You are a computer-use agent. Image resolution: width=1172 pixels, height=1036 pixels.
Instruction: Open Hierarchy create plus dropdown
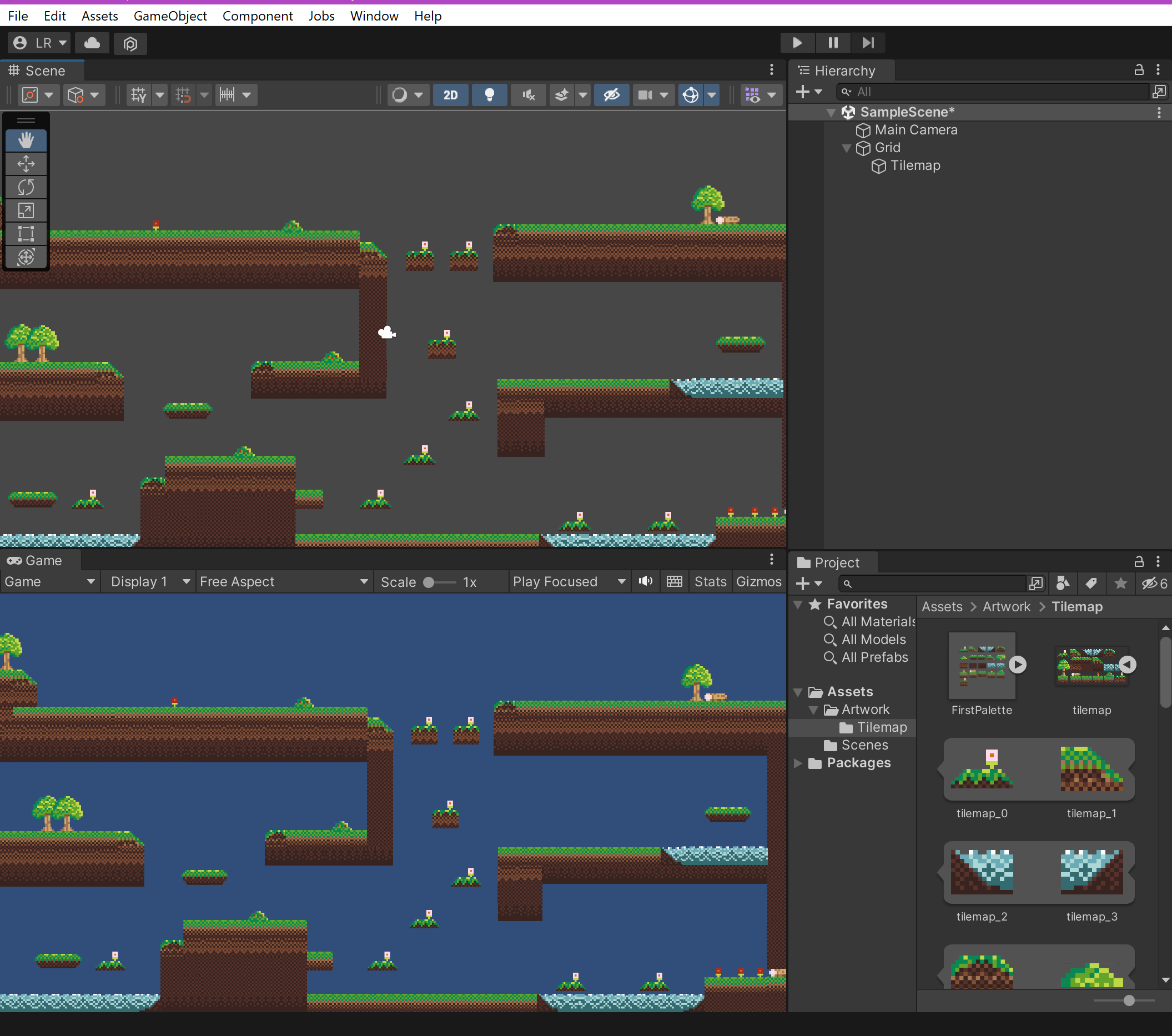[x=809, y=92]
